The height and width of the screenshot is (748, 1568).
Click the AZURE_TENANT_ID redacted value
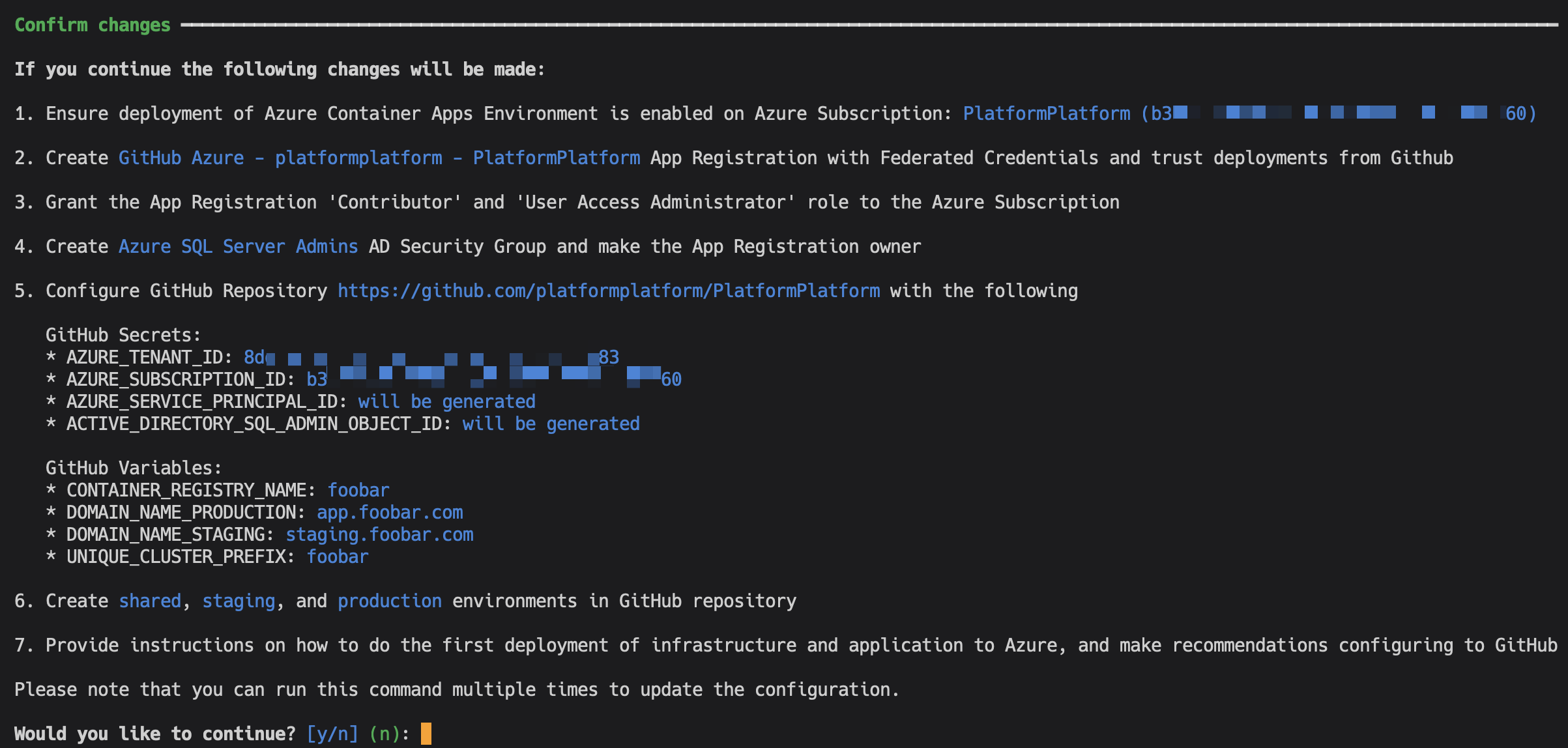[x=431, y=357]
